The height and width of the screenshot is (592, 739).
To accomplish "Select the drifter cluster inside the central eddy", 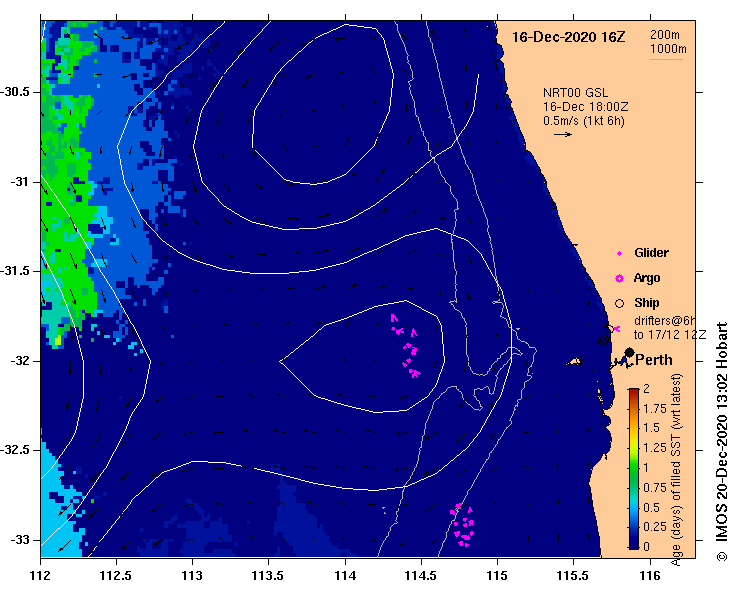I will point(406,346).
